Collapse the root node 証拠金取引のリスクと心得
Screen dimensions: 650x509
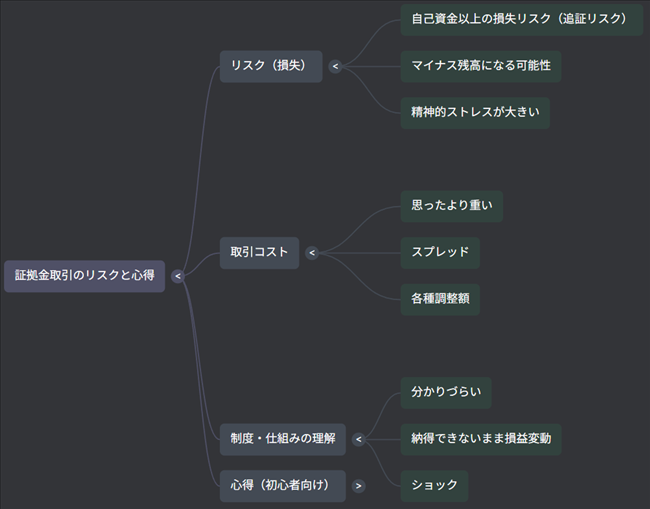(x=178, y=276)
